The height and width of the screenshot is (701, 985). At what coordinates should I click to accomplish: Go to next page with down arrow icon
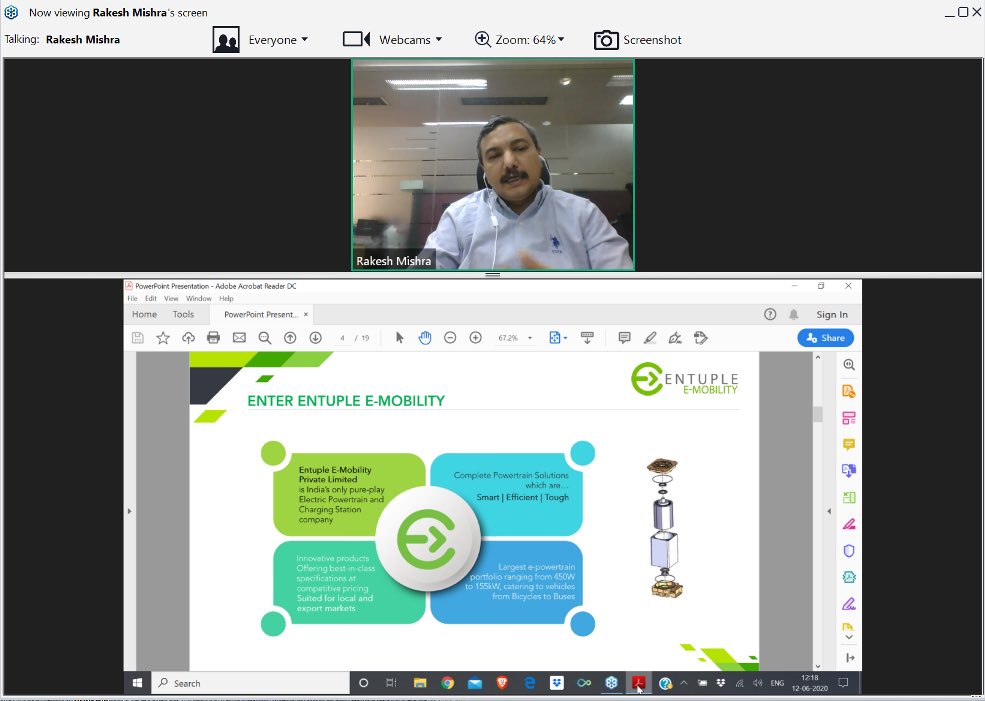click(x=315, y=338)
